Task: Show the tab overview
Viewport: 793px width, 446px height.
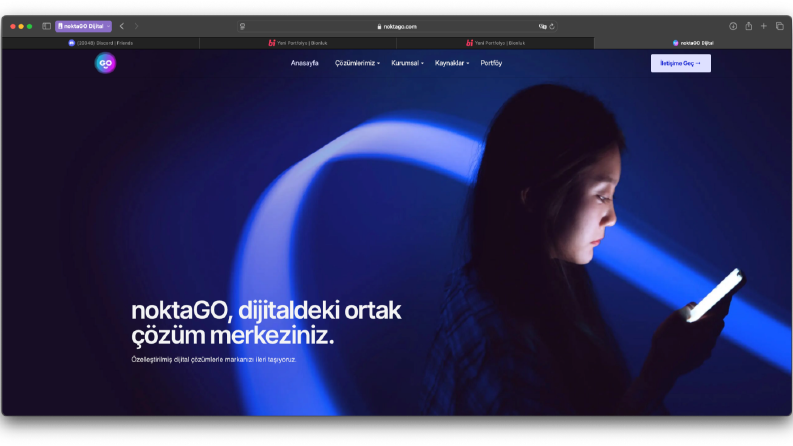Action: coord(779,26)
